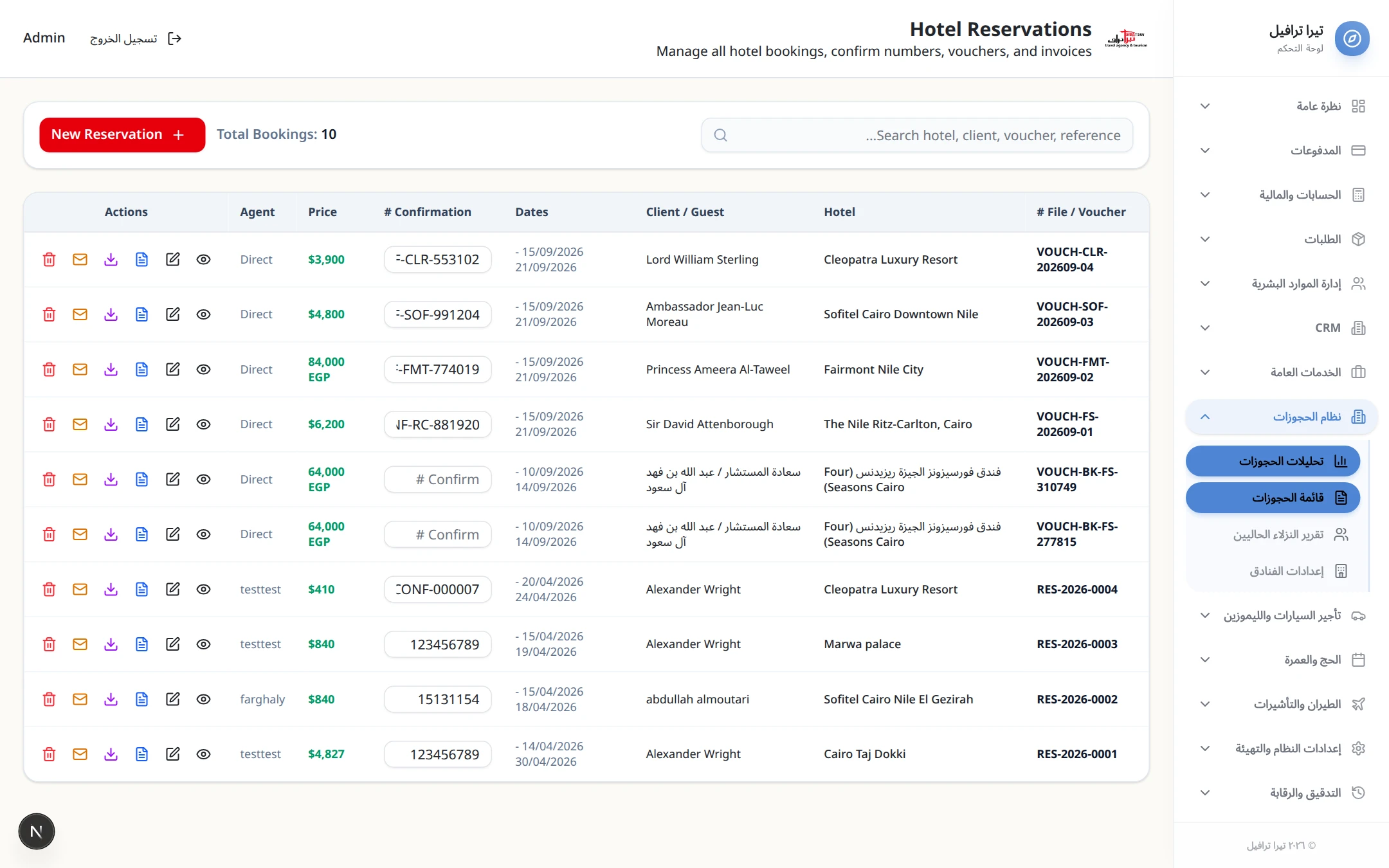Edit the Cairo Taj Dokki reservation
1389x868 pixels.
click(172, 754)
